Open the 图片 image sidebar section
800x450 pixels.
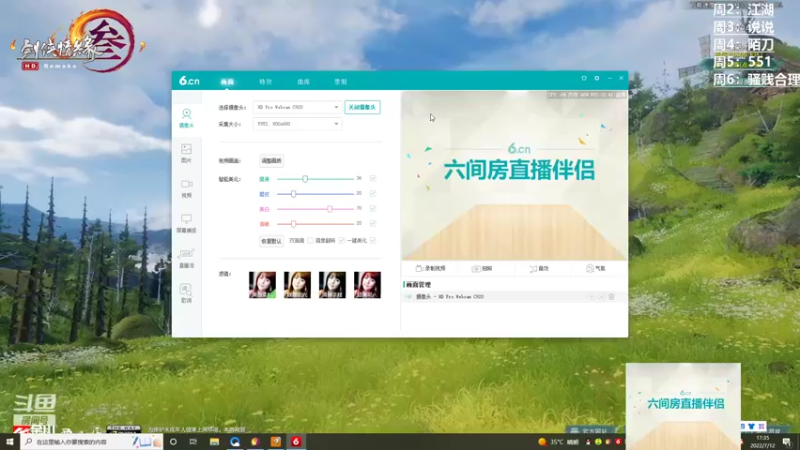186,153
